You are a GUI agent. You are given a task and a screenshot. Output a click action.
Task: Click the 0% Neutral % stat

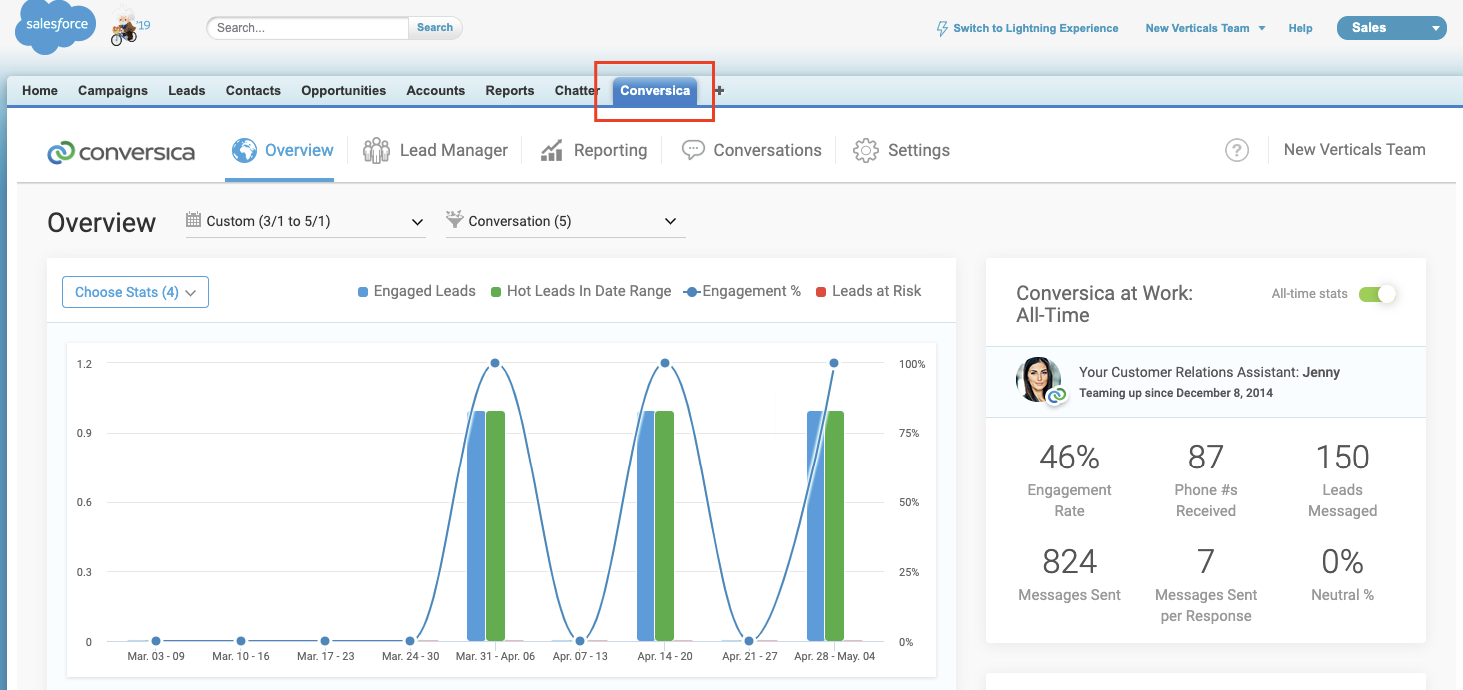(1342, 574)
